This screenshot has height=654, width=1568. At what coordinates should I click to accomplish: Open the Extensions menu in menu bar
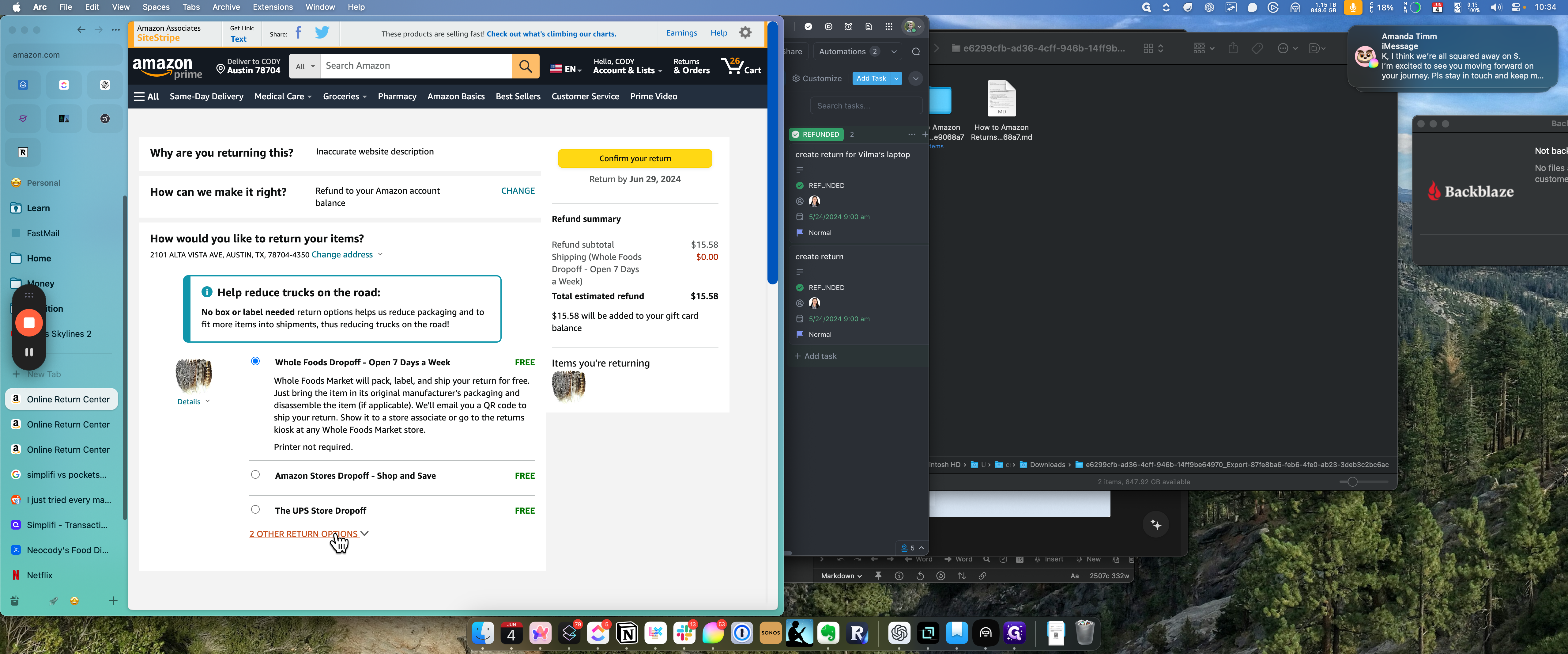point(272,7)
